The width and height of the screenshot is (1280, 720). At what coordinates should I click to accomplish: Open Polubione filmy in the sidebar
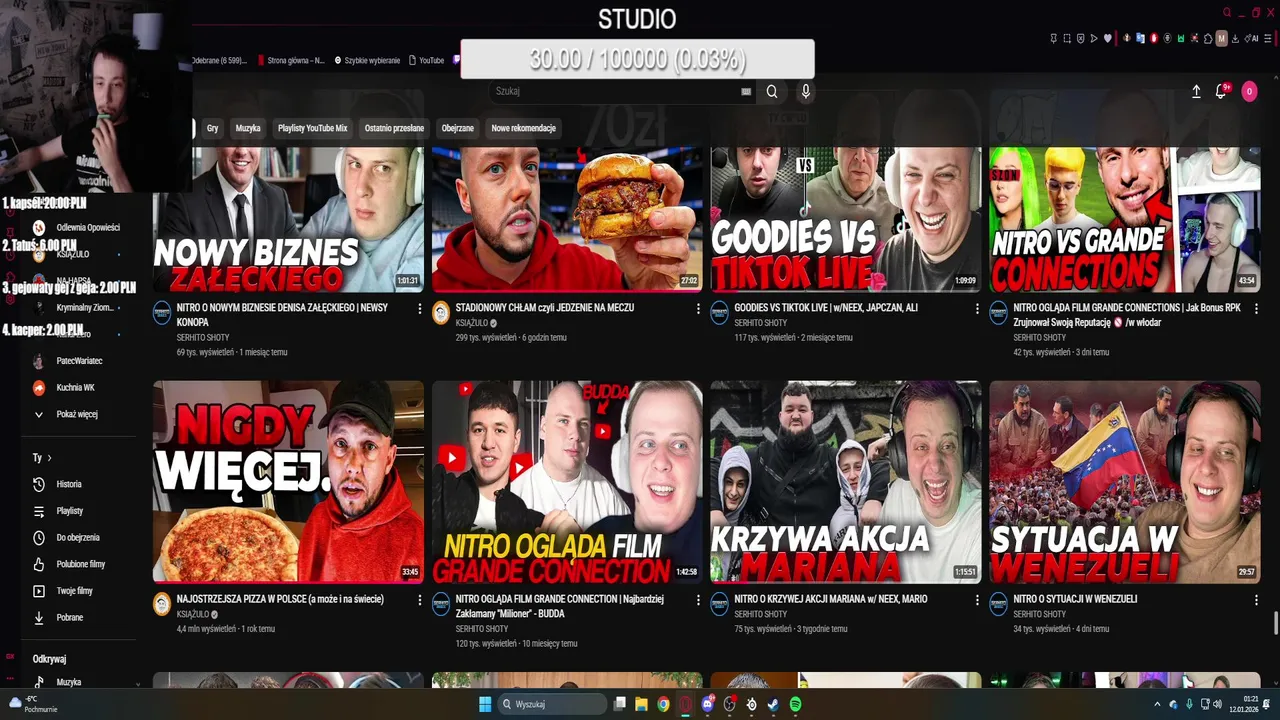[80, 564]
